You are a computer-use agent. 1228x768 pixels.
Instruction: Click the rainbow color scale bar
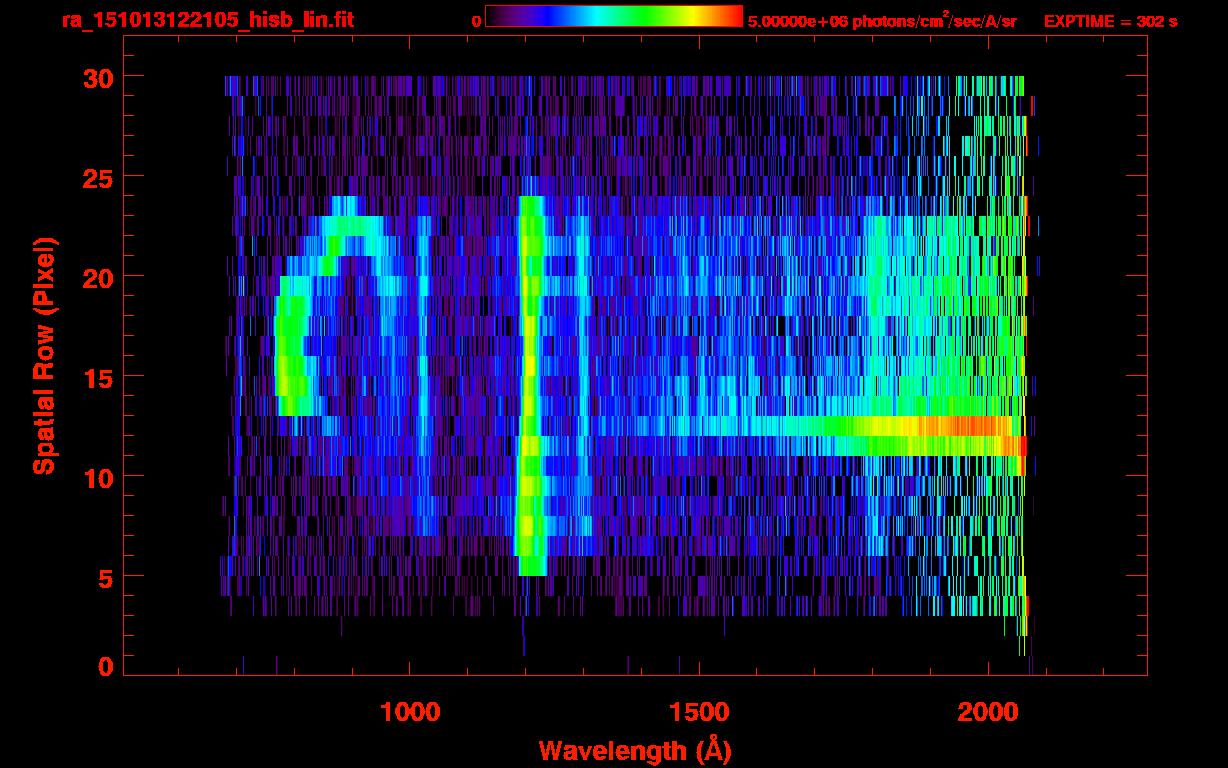click(613, 17)
